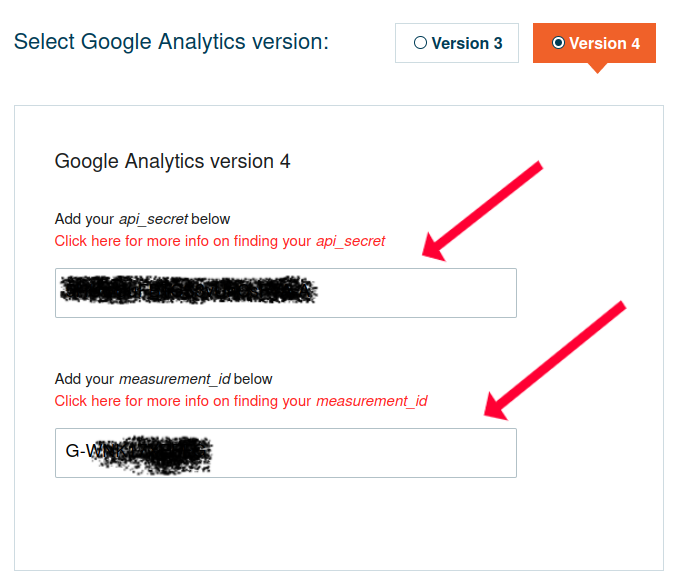Click the G- prefixed measurement ID value

139,454
